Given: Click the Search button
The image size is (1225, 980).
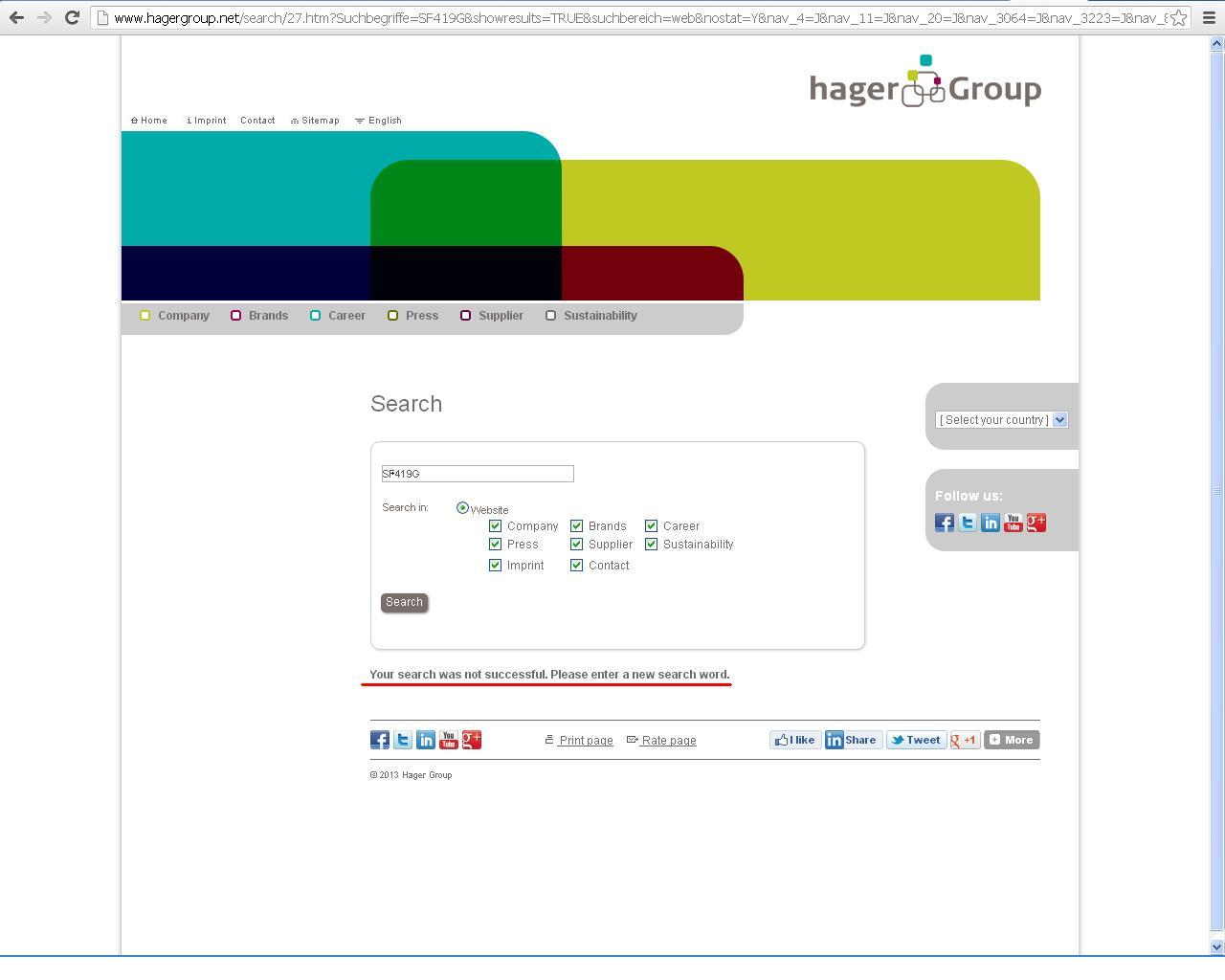Looking at the screenshot, I should pos(404,602).
